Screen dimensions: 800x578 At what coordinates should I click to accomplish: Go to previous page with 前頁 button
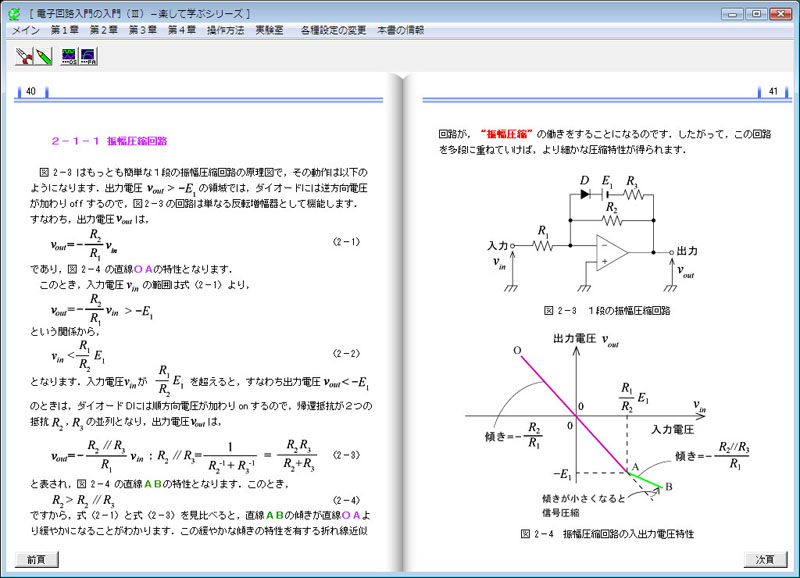pyautogui.click(x=37, y=559)
